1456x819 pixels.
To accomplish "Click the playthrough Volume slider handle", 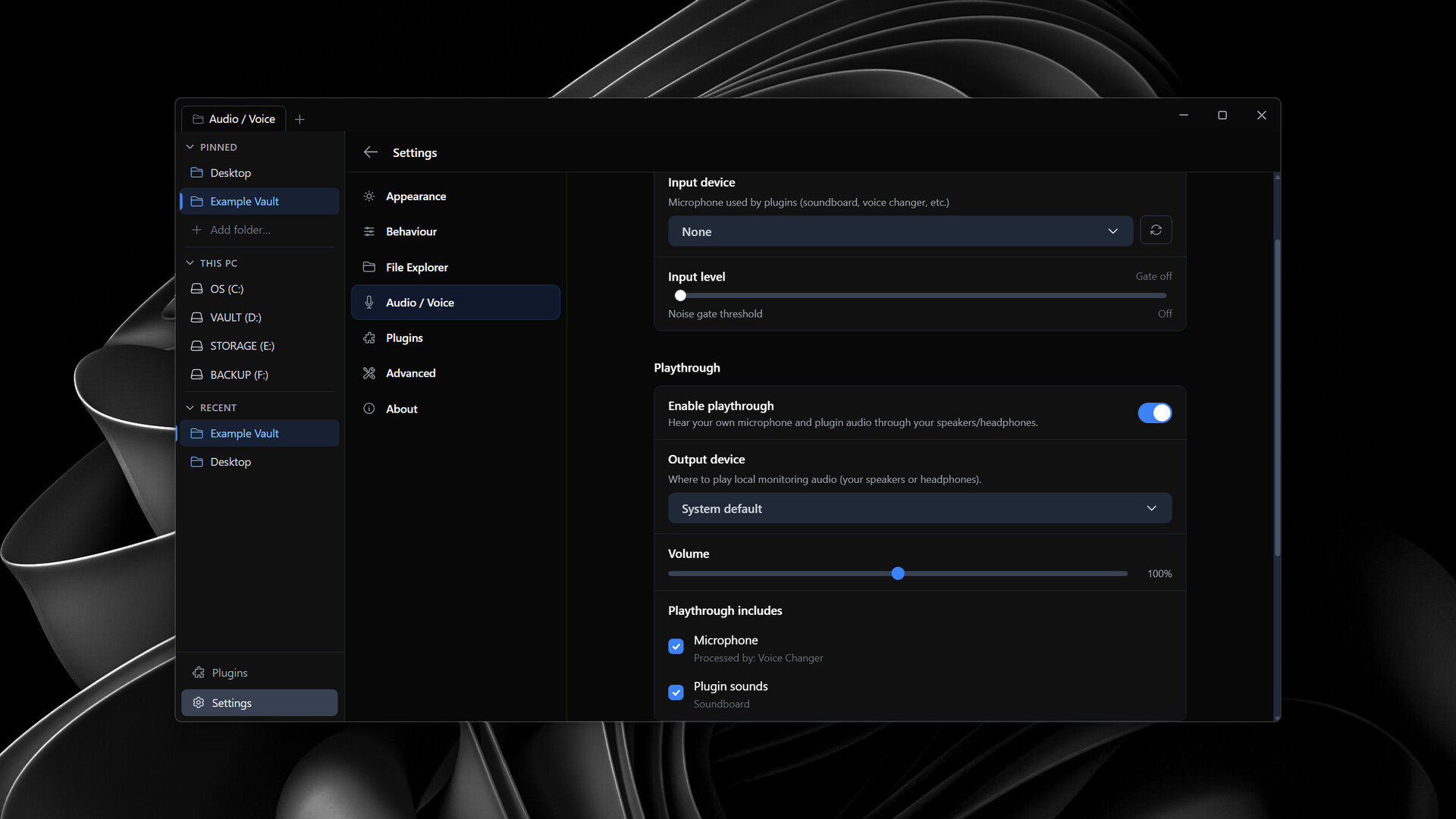I will (x=898, y=574).
